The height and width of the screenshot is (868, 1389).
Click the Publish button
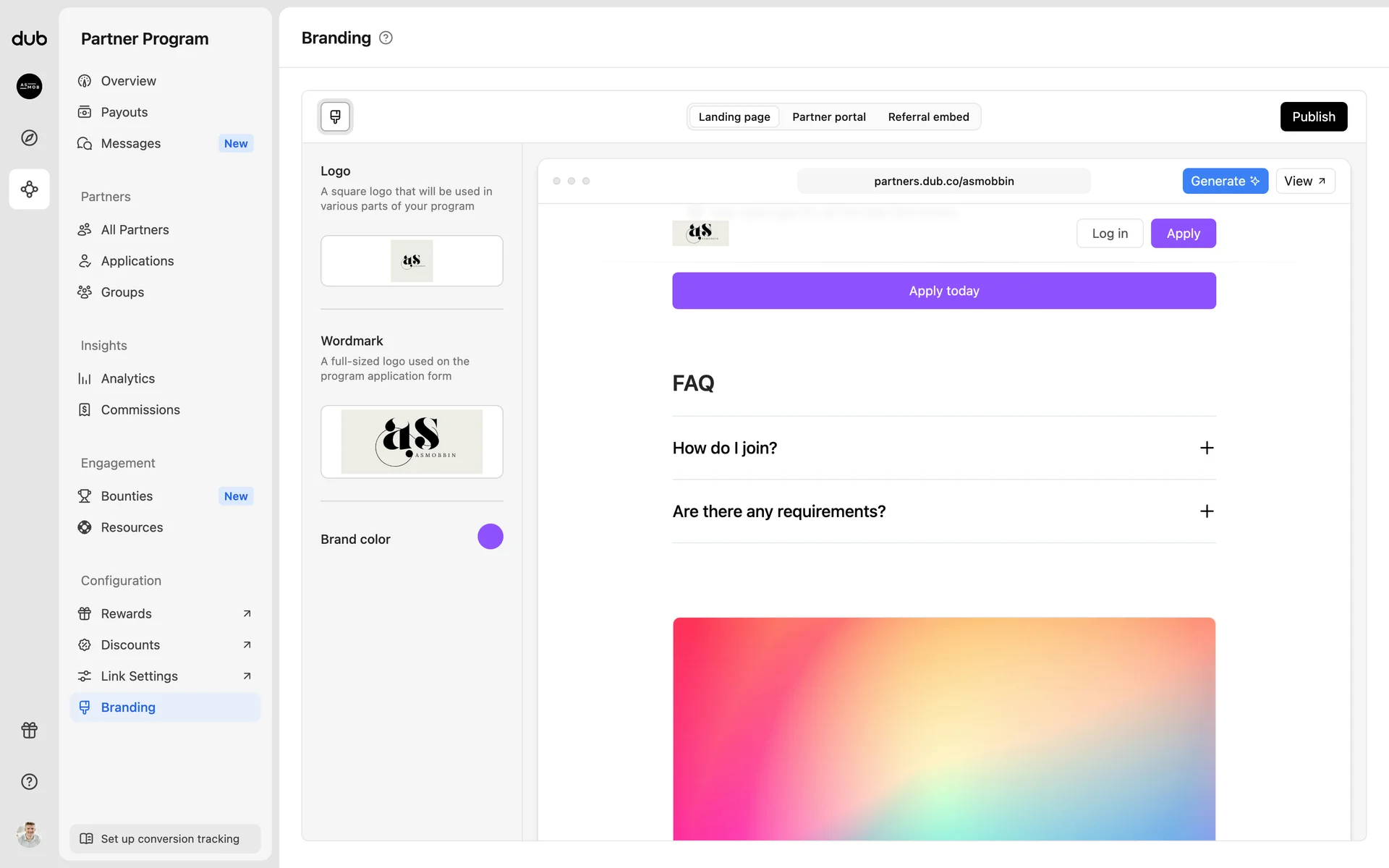click(x=1313, y=116)
